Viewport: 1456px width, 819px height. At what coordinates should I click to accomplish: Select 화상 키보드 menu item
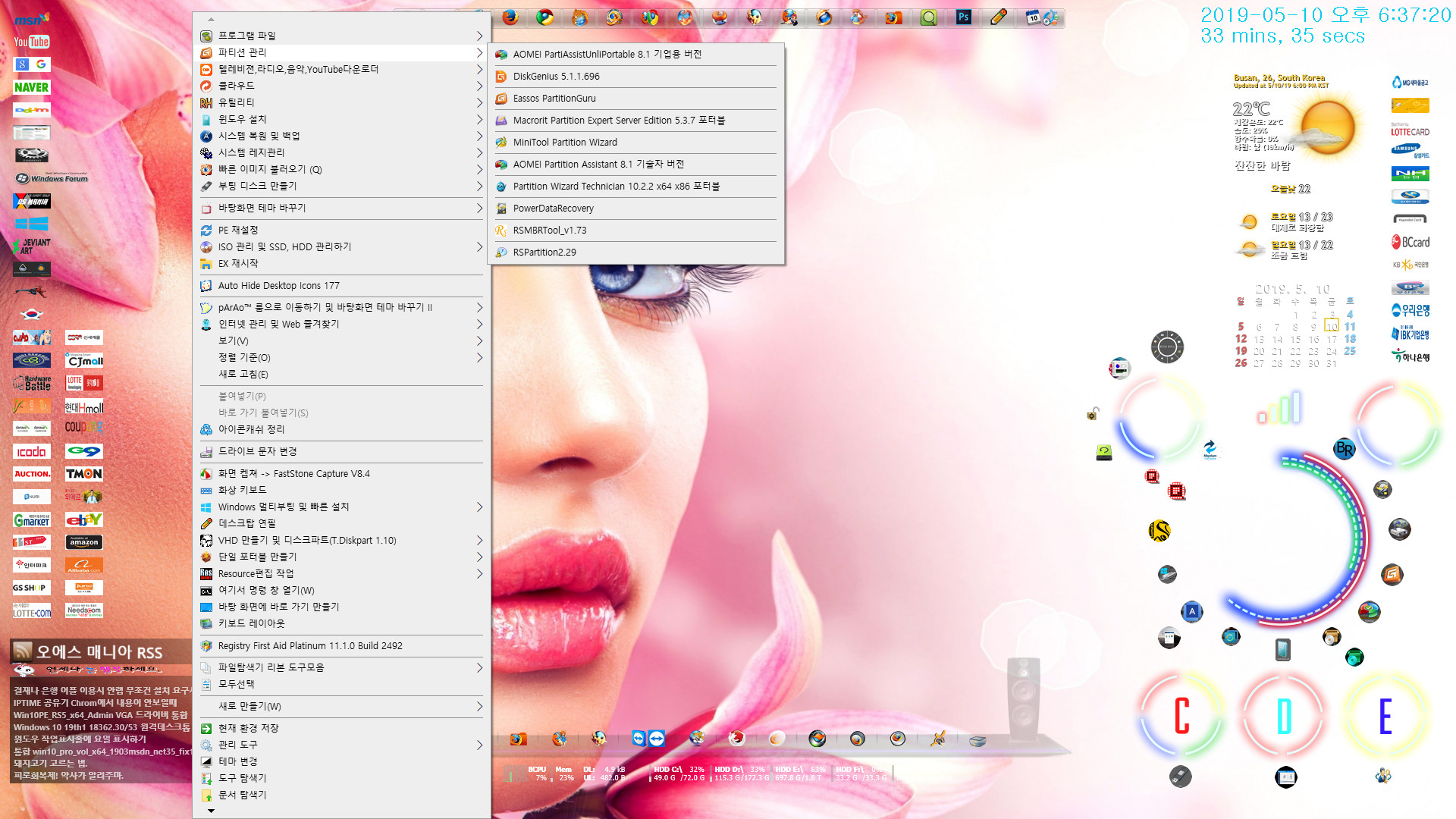pos(341,490)
